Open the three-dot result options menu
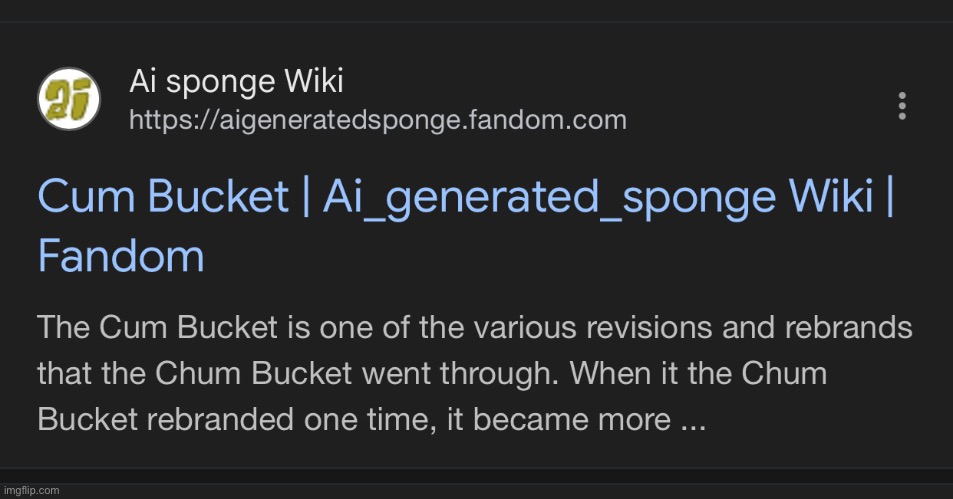Viewport: 953px width, 499px height. [x=902, y=106]
